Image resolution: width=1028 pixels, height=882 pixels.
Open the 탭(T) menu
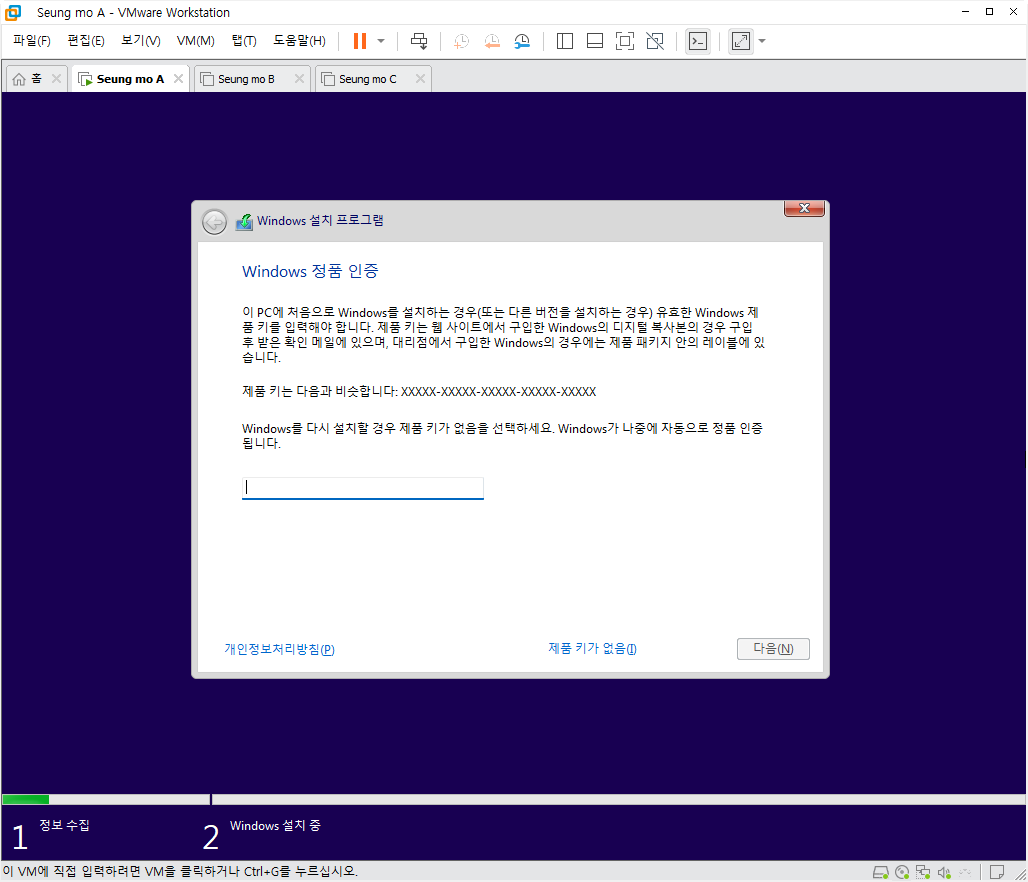(244, 41)
